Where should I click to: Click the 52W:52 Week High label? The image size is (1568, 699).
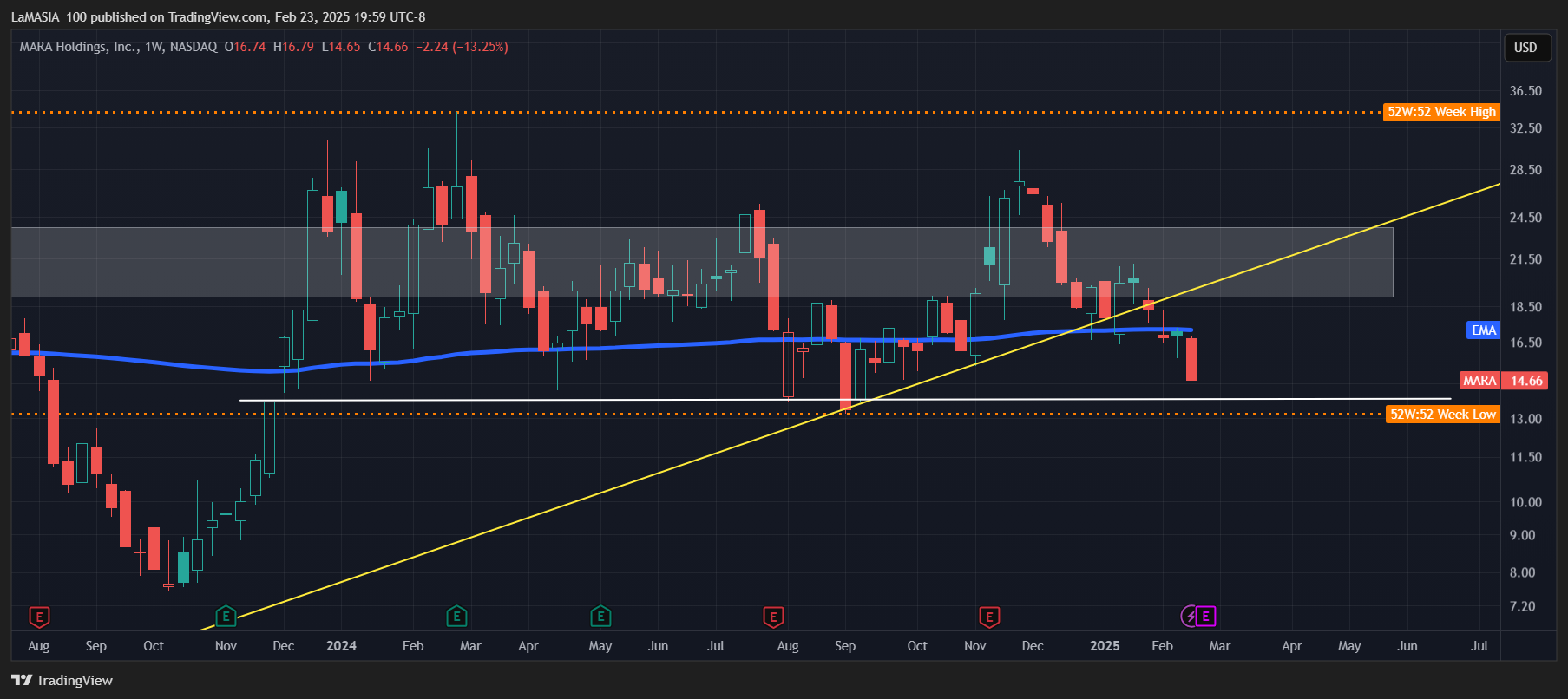(x=1441, y=112)
